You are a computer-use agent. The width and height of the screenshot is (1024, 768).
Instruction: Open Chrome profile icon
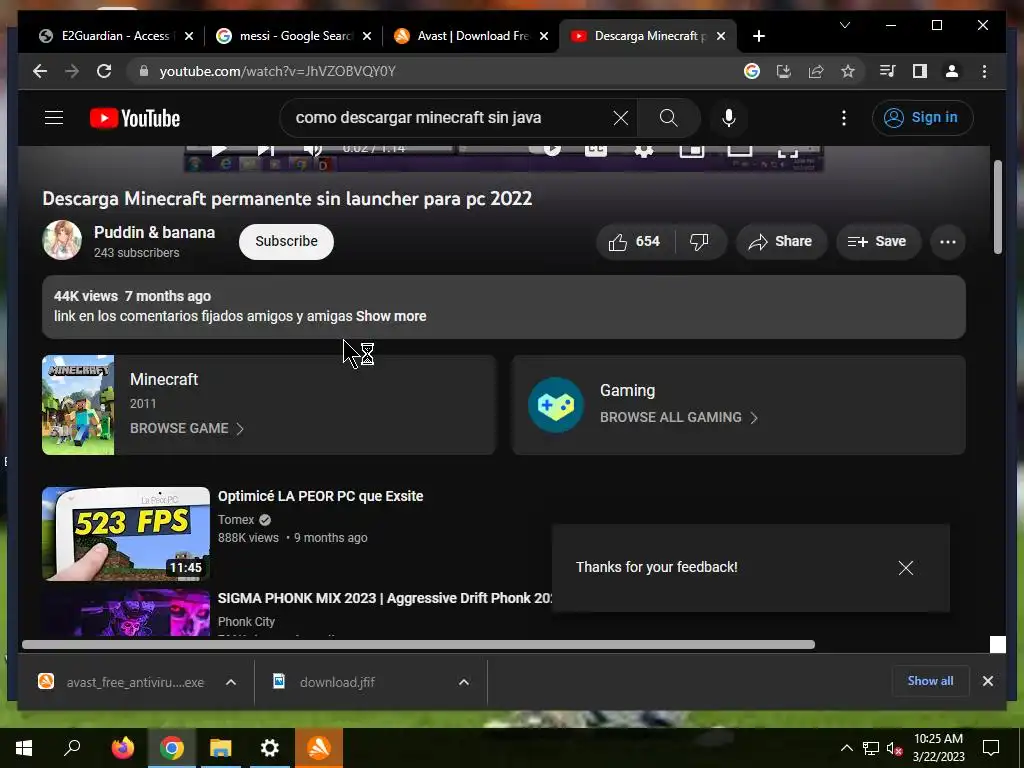pos(952,71)
